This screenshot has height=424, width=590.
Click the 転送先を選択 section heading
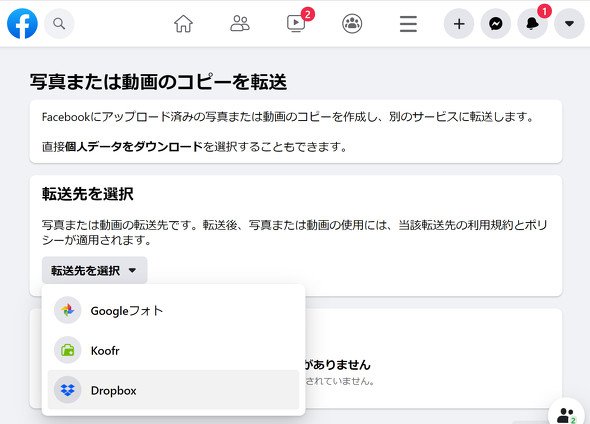pyautogui.click(x=88, y=194)
